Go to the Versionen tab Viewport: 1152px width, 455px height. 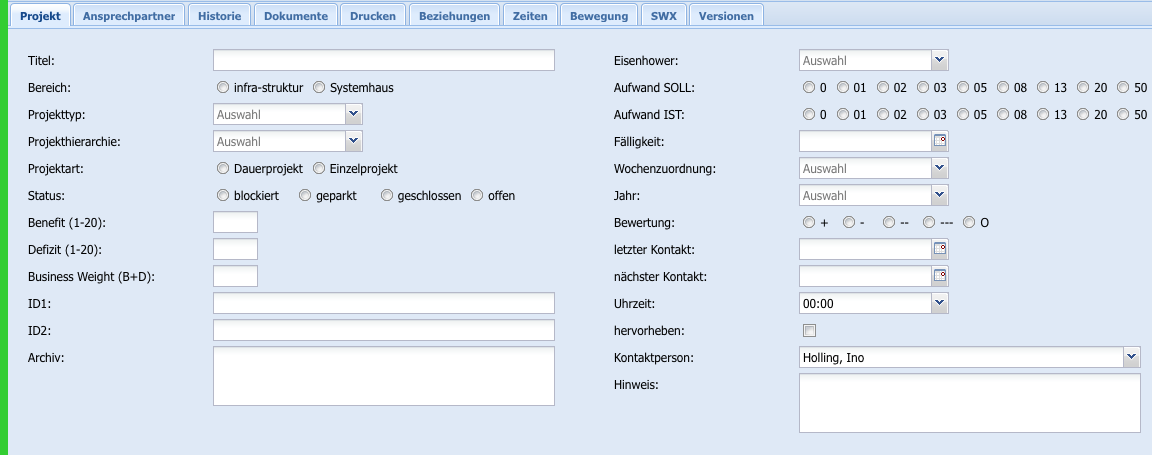point(727,16)
